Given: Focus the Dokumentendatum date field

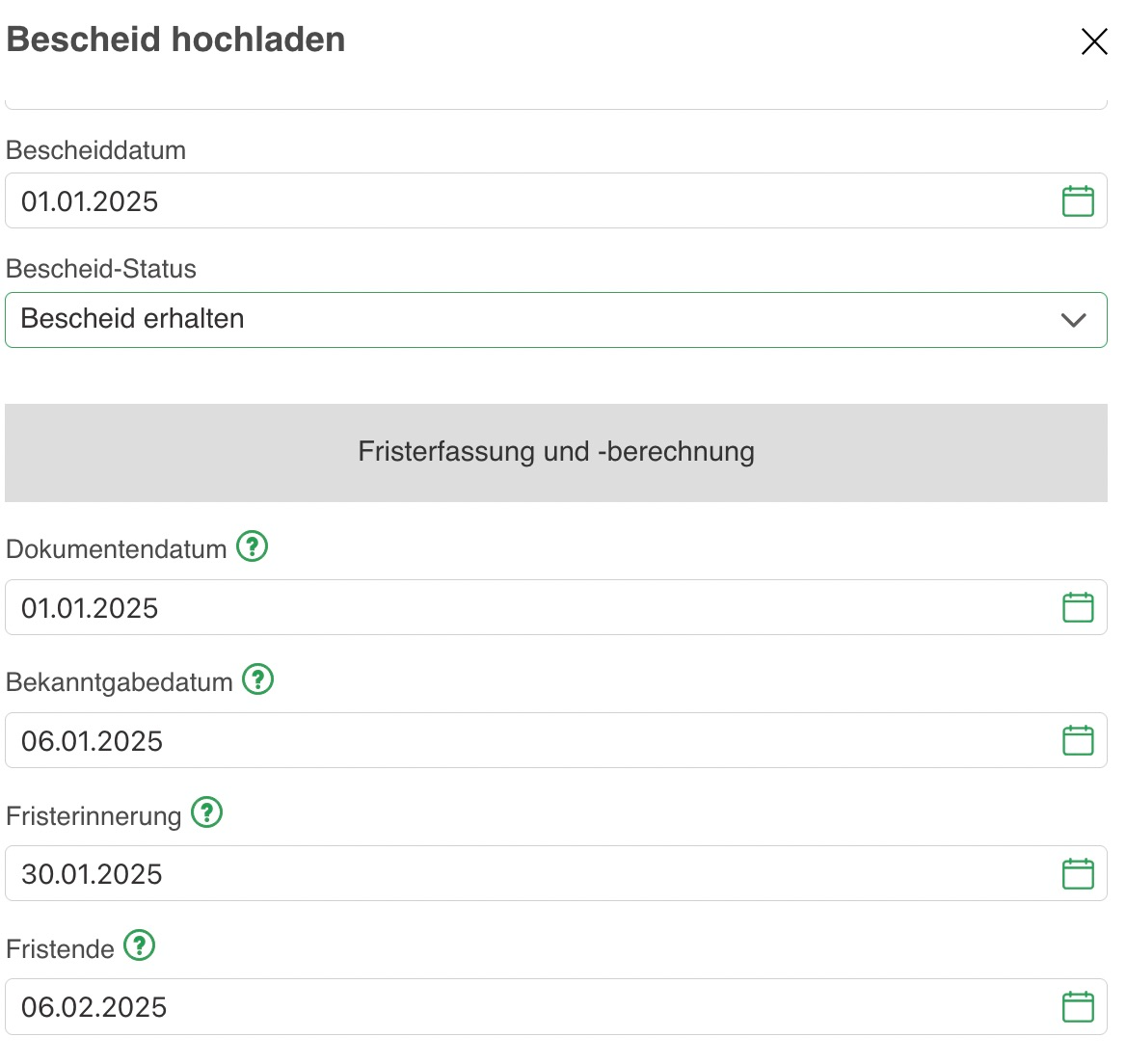Looking at the screenshot, I should pos(556,607).
